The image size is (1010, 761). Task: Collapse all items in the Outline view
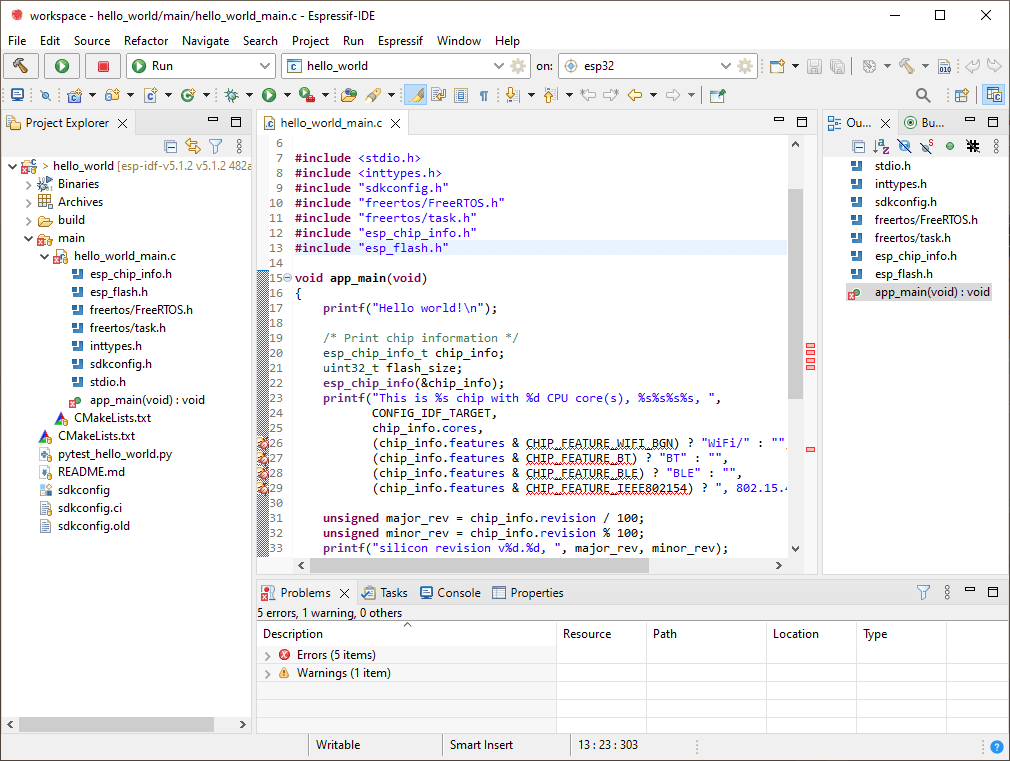pos(858,146)
